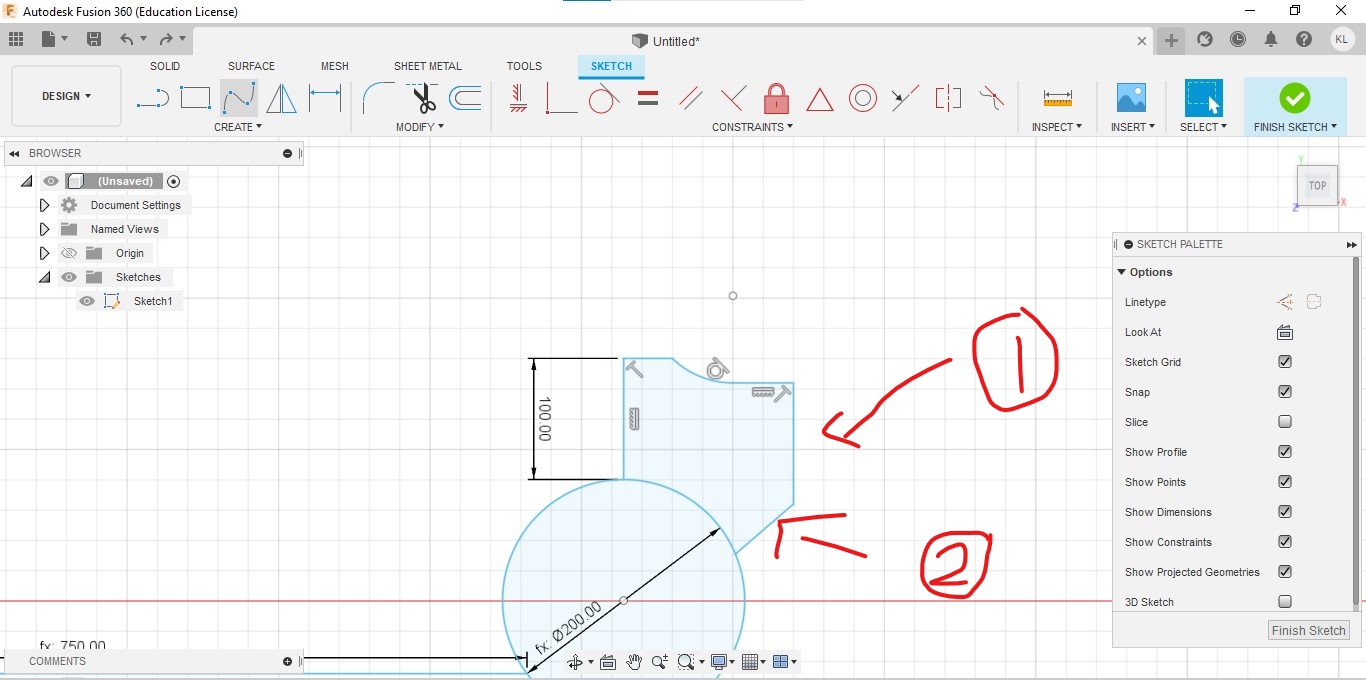Open the notifications bell
1366x680 pixels.
1271,39
